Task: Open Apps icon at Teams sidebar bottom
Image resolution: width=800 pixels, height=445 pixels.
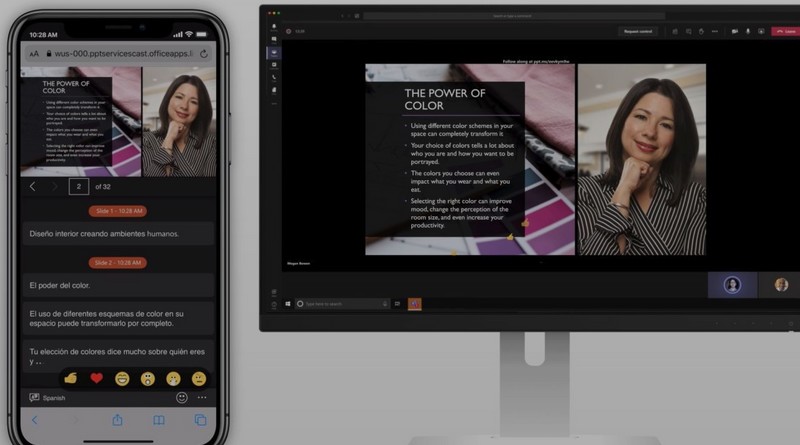Action: point(274,293)
